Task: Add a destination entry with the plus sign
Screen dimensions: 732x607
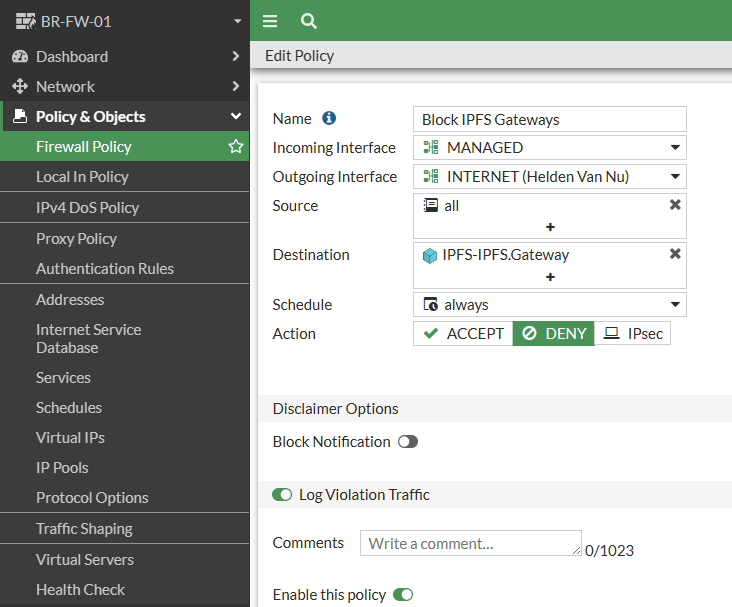Action: [549, 277]
